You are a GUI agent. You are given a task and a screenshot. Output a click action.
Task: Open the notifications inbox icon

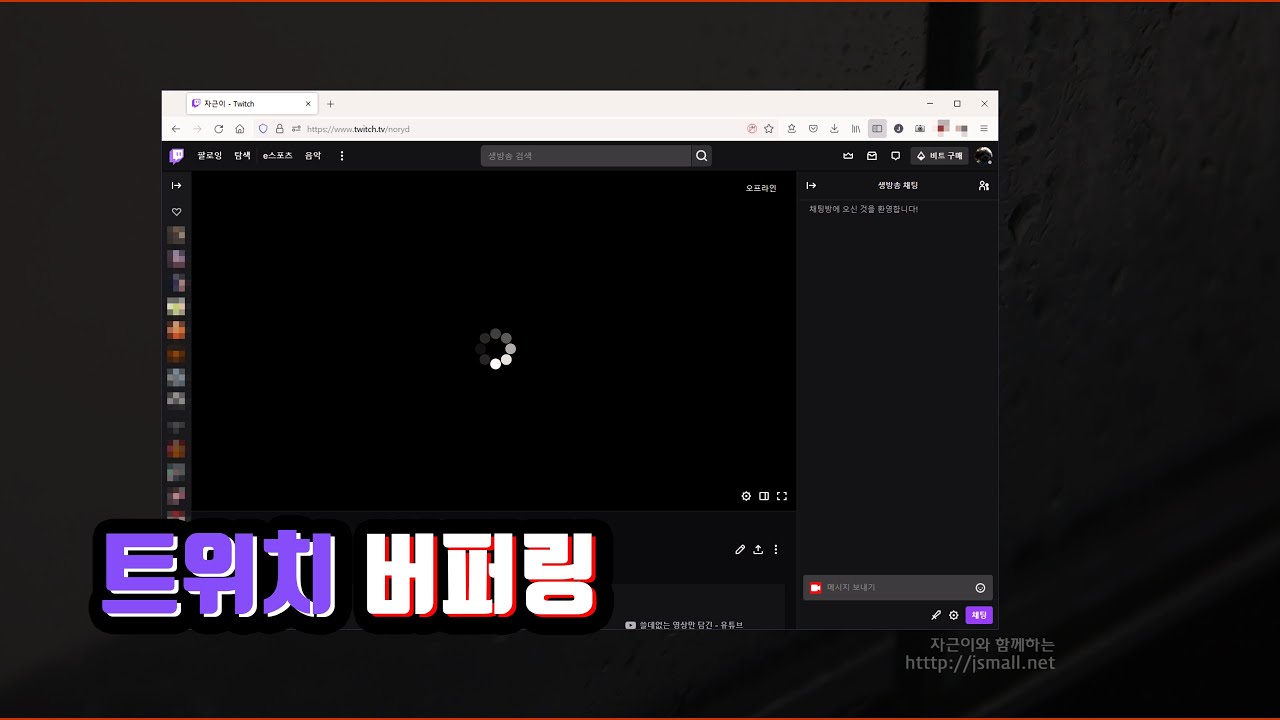click(872, 156)
